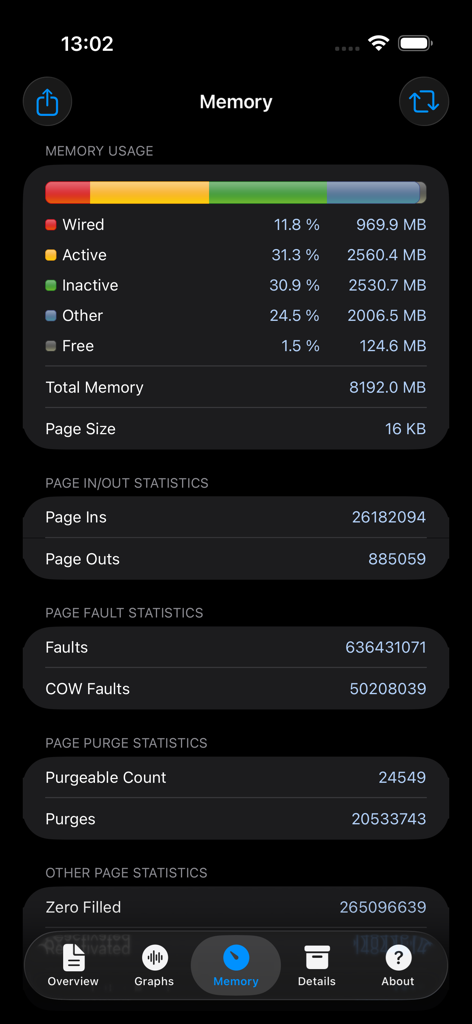Viewport: 472px width, 1024px height.
Task: Click the blue segment of the memory bar
Action: (x=373, y=193)
